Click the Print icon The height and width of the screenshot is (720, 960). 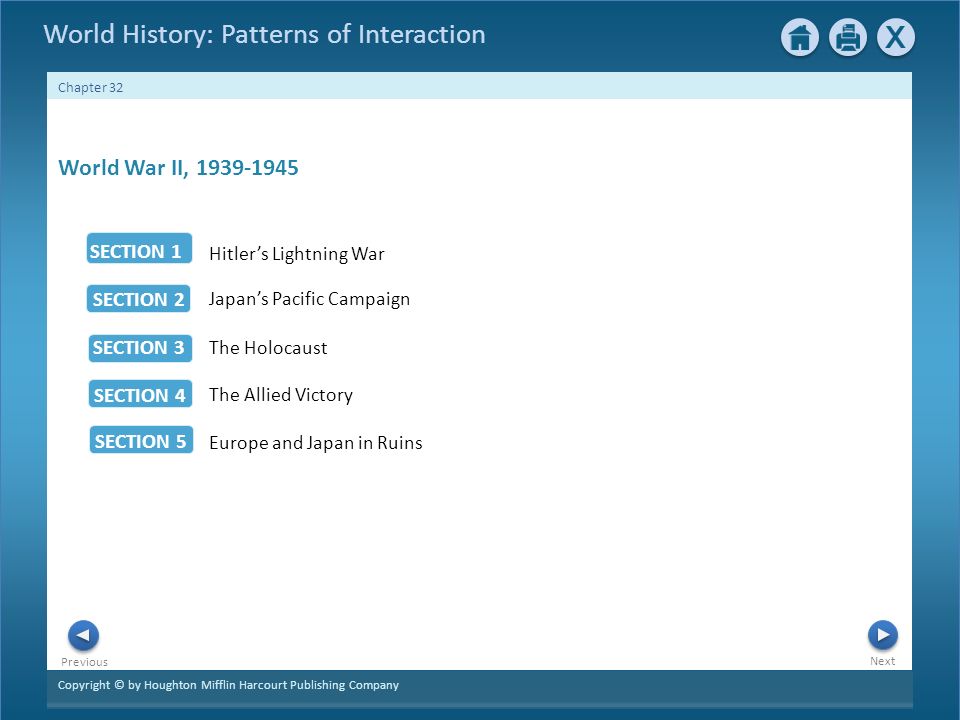point(848,38)
